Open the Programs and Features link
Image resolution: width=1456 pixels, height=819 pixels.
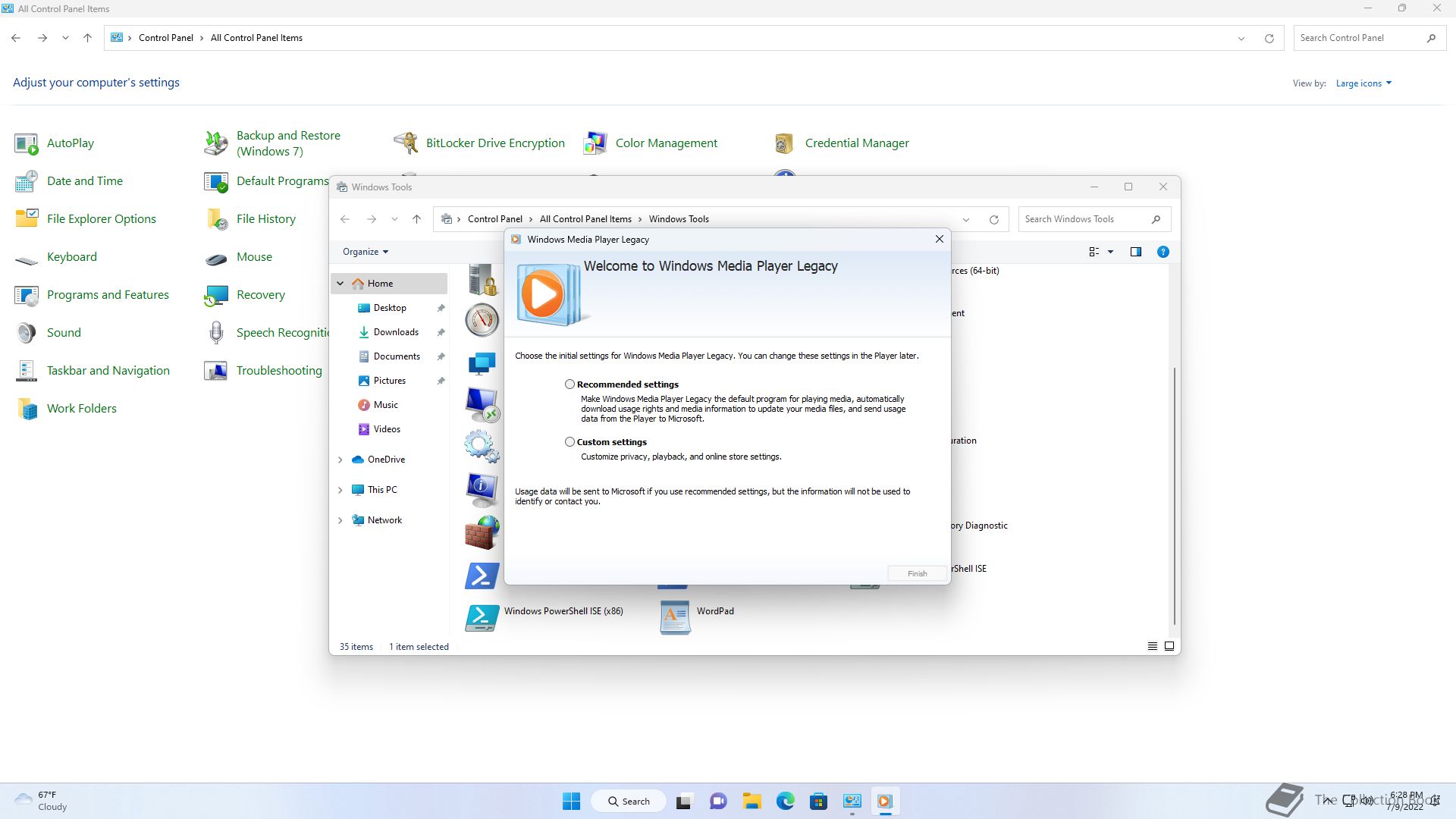click(x=108, y=295)
